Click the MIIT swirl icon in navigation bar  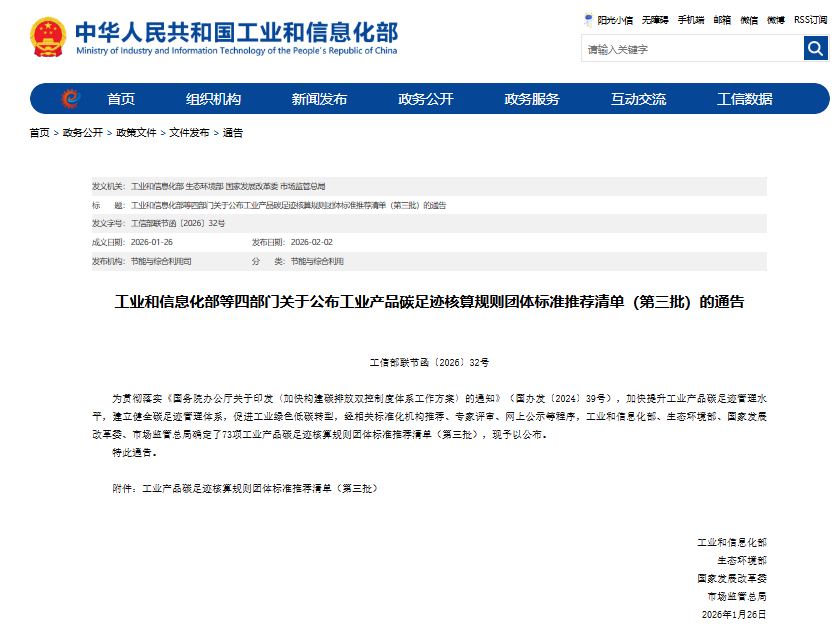[x=70, y=99]
